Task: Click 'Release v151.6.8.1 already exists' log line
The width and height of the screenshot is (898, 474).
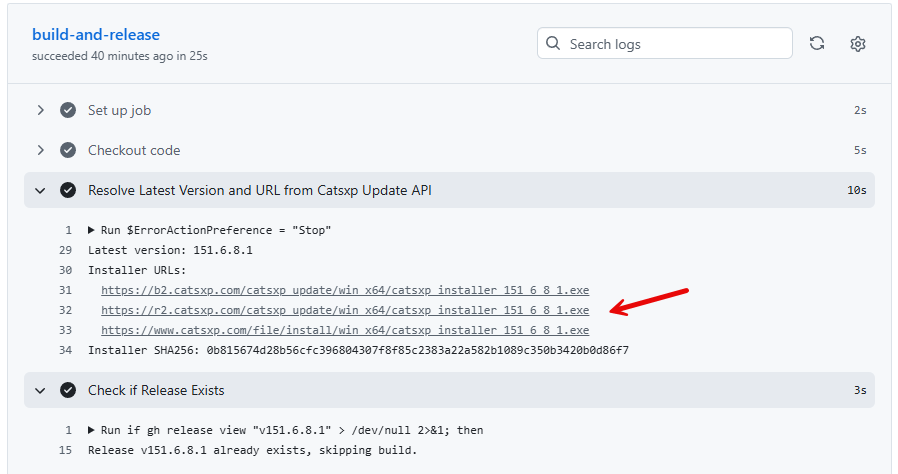Action: [253, 451]
